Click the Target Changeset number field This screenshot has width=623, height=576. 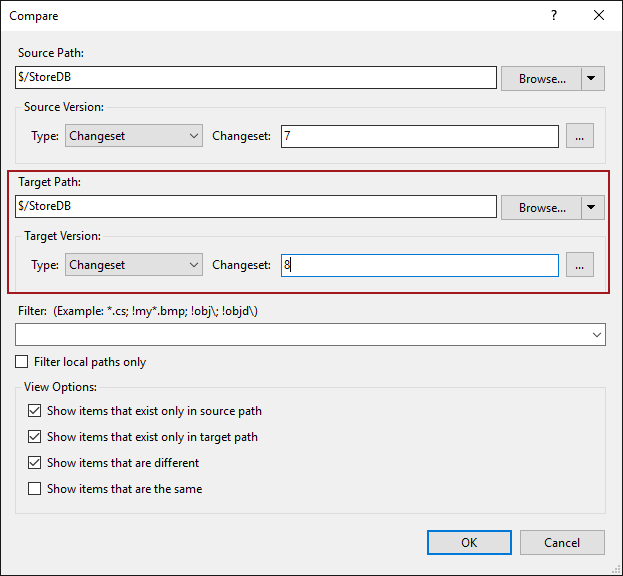click(419, 265)
